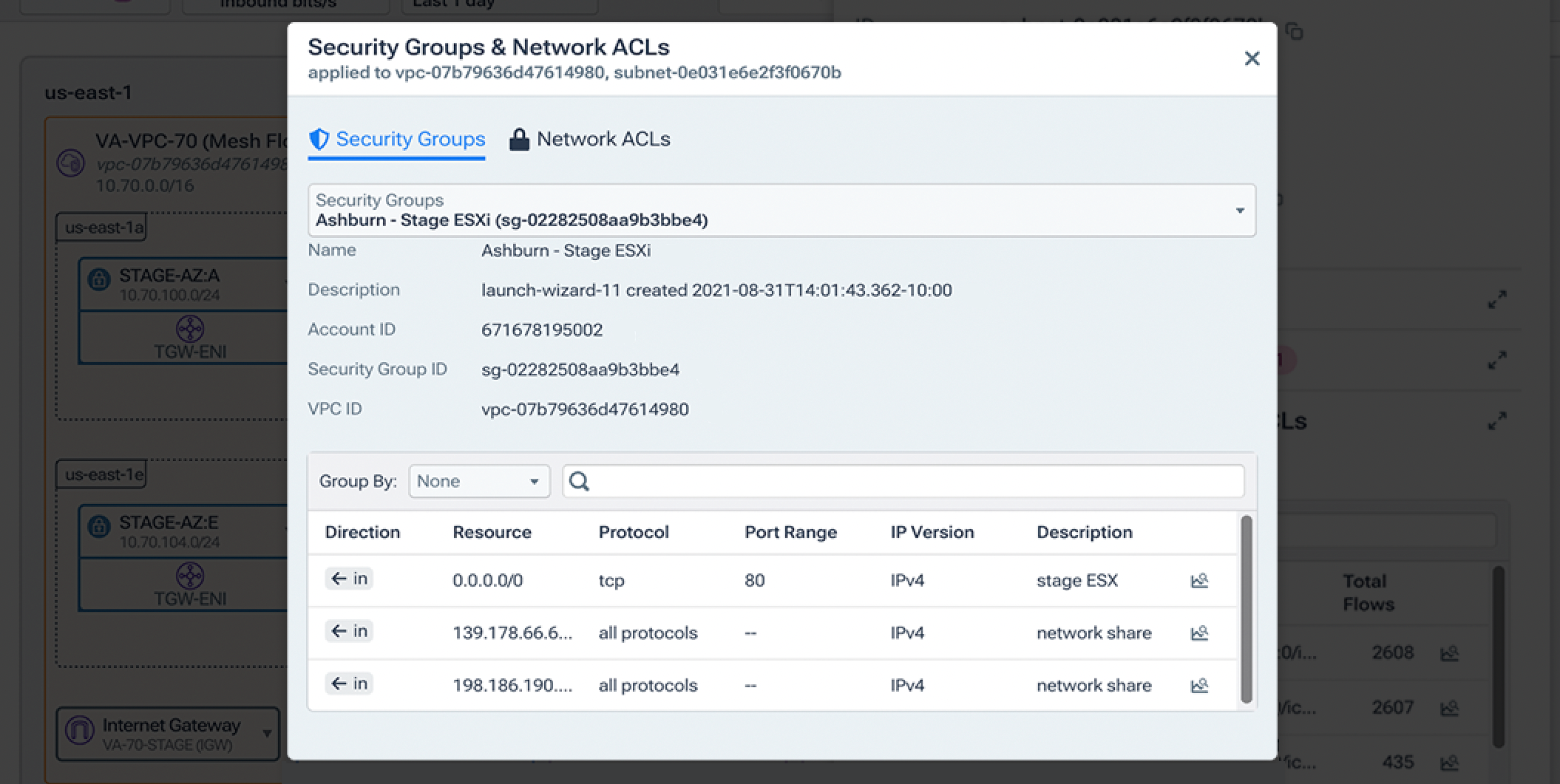Screen dimensions: 1560x784
Task: Click the chart icon on the stage ESX rule
Action: 1199,581
